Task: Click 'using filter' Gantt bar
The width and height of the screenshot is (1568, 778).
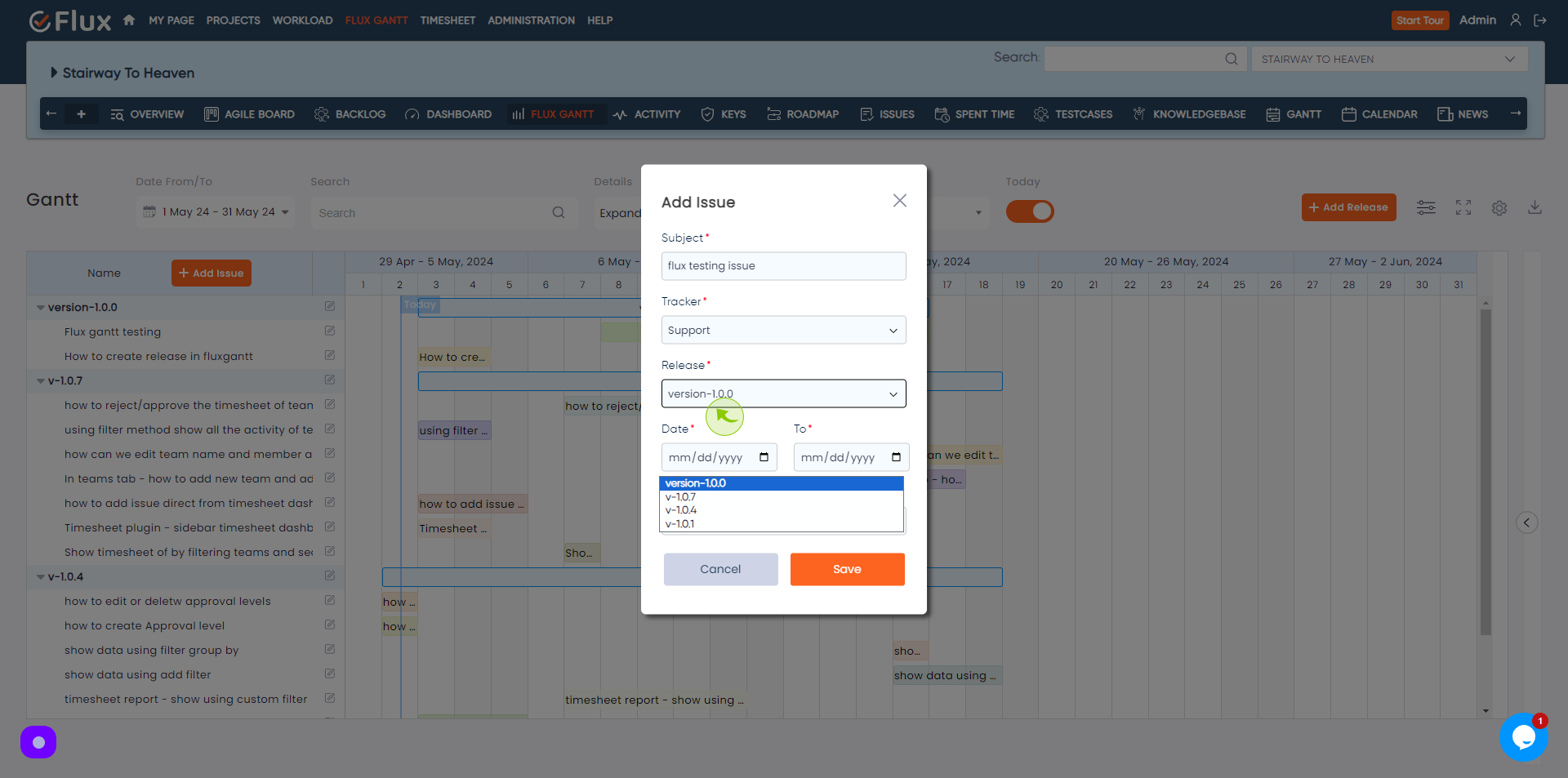Action: point(455,430)
